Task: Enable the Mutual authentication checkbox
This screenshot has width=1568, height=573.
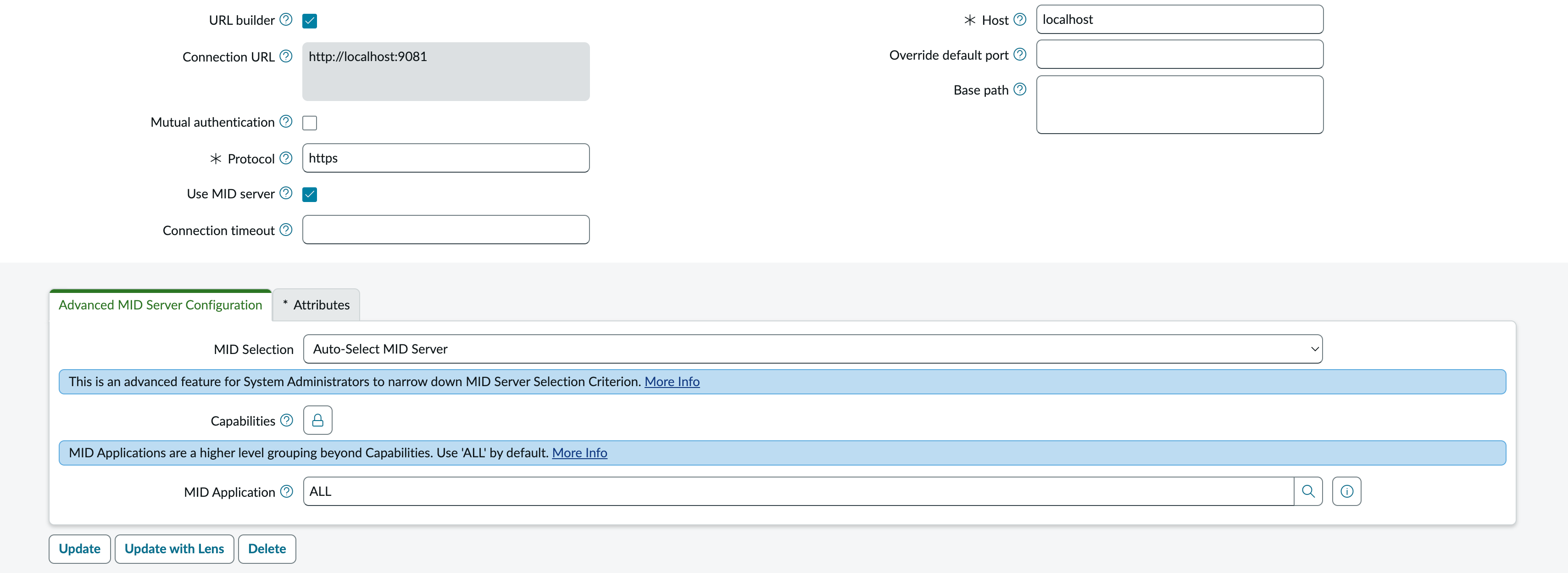Action: (309, 123)
